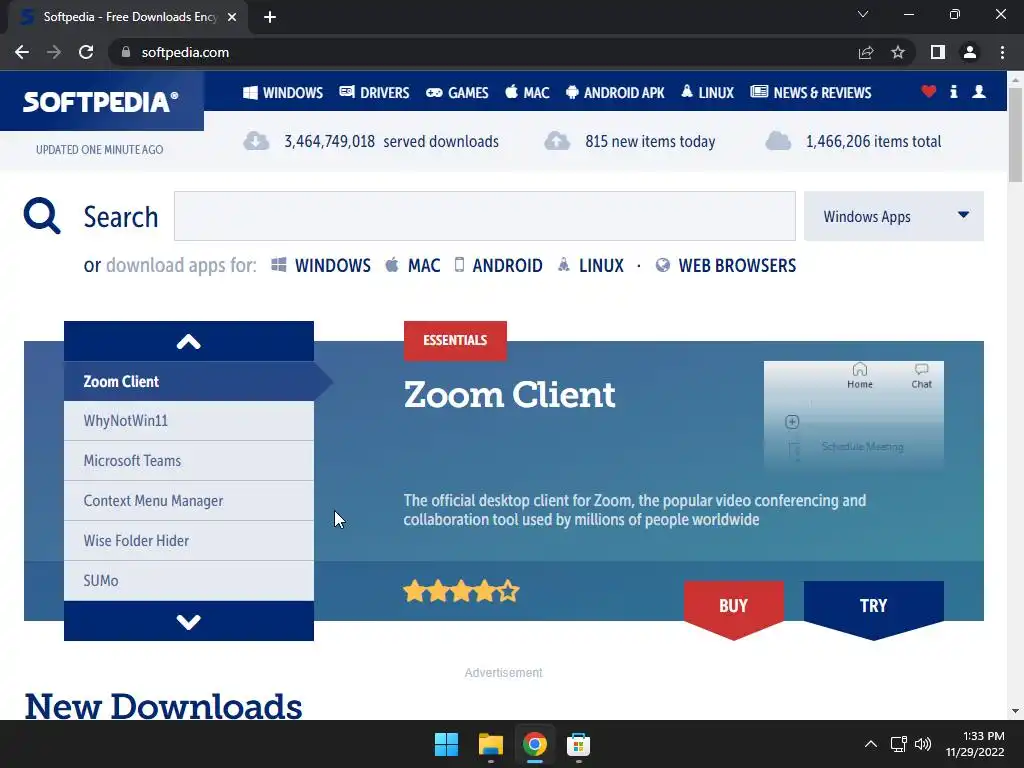
Task: Click the blue TRY button
Action: click(873, 609)
